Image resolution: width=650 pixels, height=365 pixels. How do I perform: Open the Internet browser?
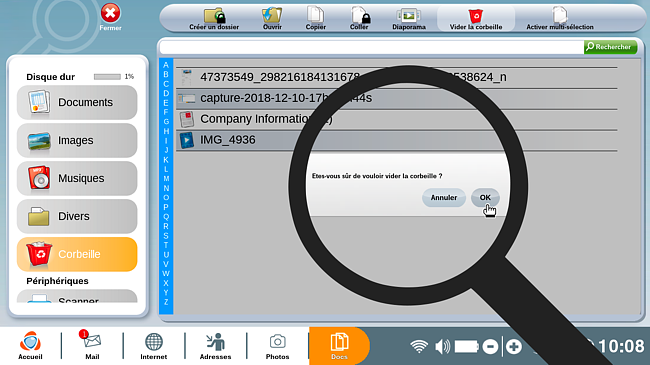pos(153,346)
